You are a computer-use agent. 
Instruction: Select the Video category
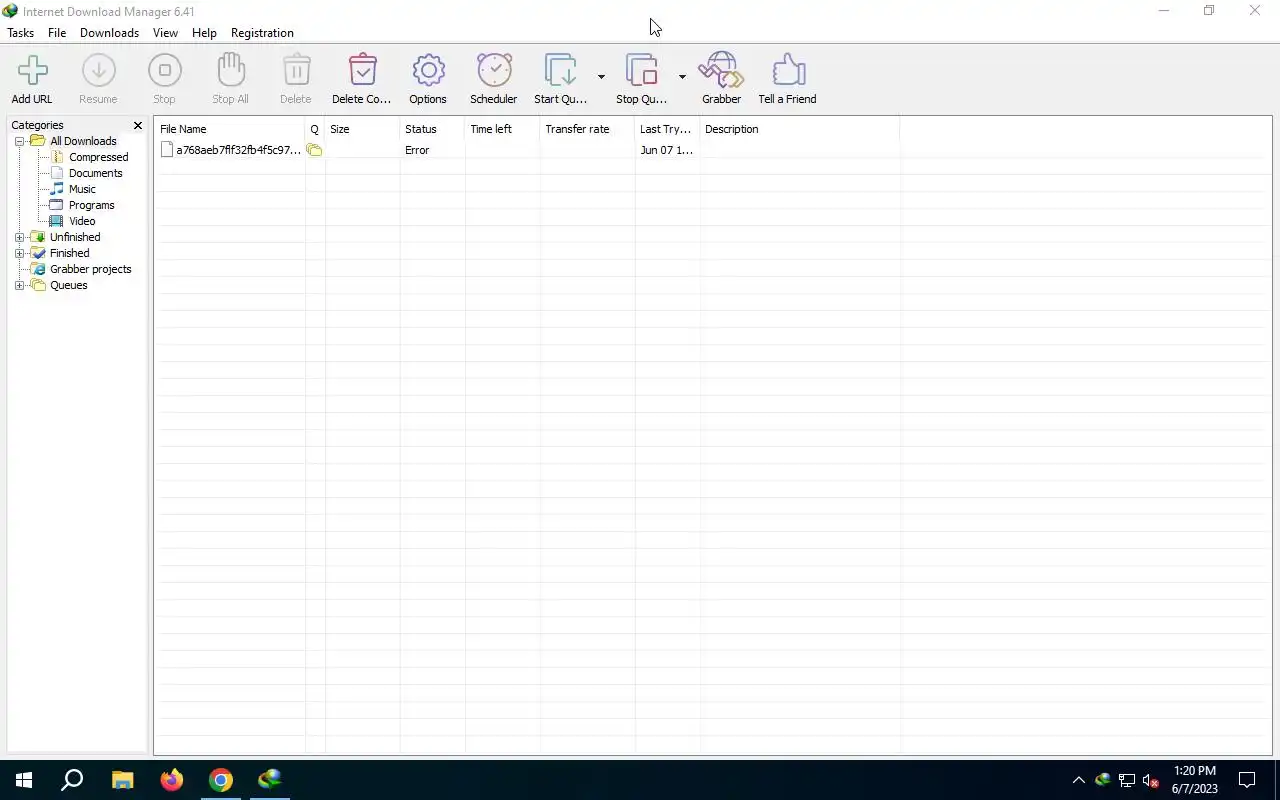pyautogui.click(x=82, y=221)
